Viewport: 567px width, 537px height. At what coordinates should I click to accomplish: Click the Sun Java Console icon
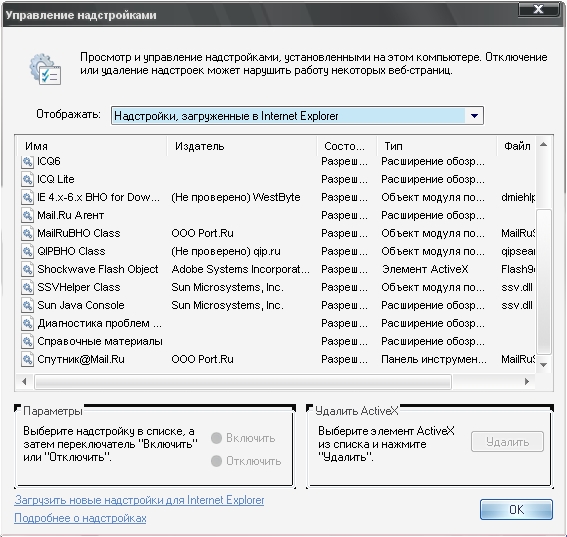tap(27, 306)
